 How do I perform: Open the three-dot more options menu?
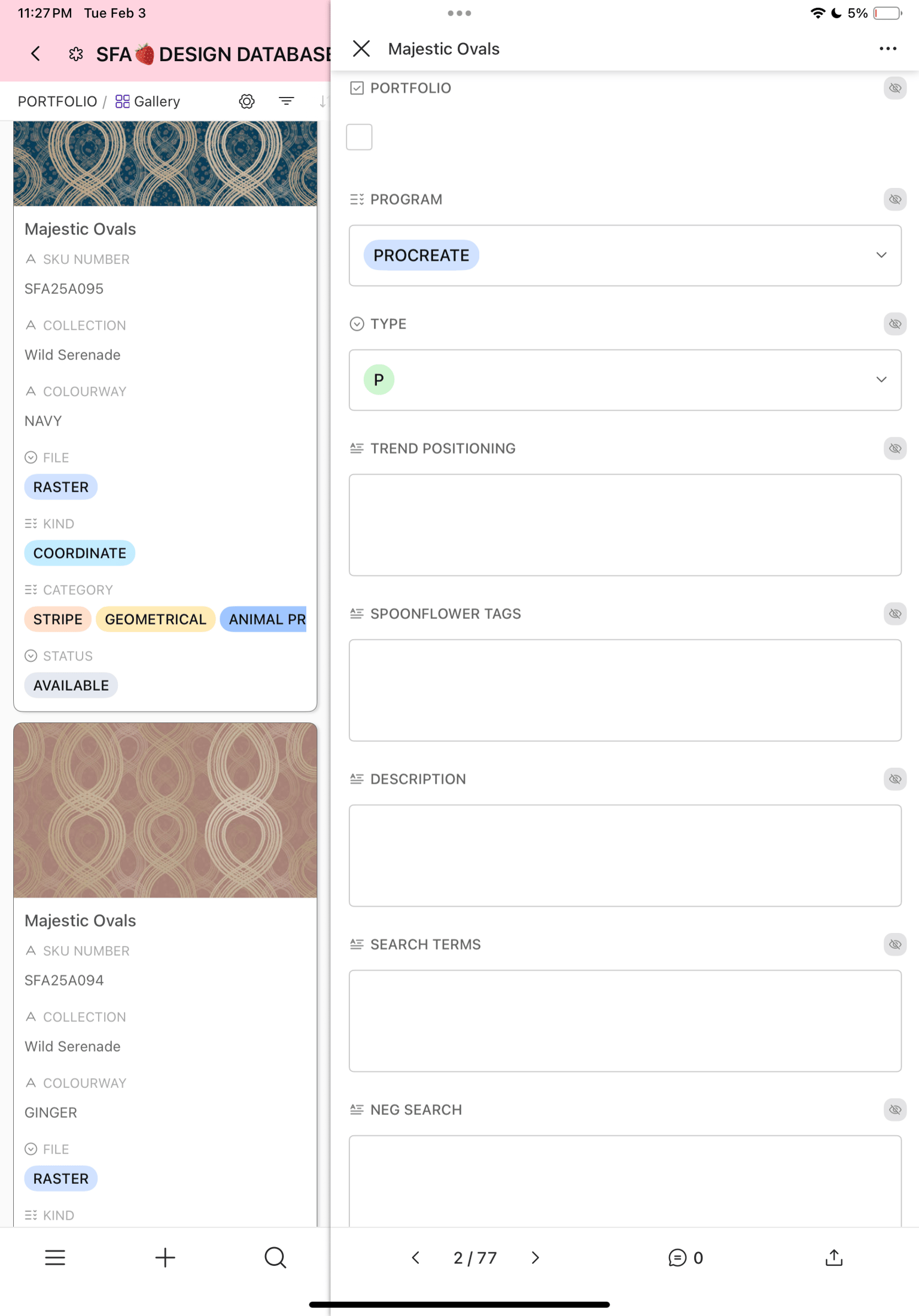888,48
